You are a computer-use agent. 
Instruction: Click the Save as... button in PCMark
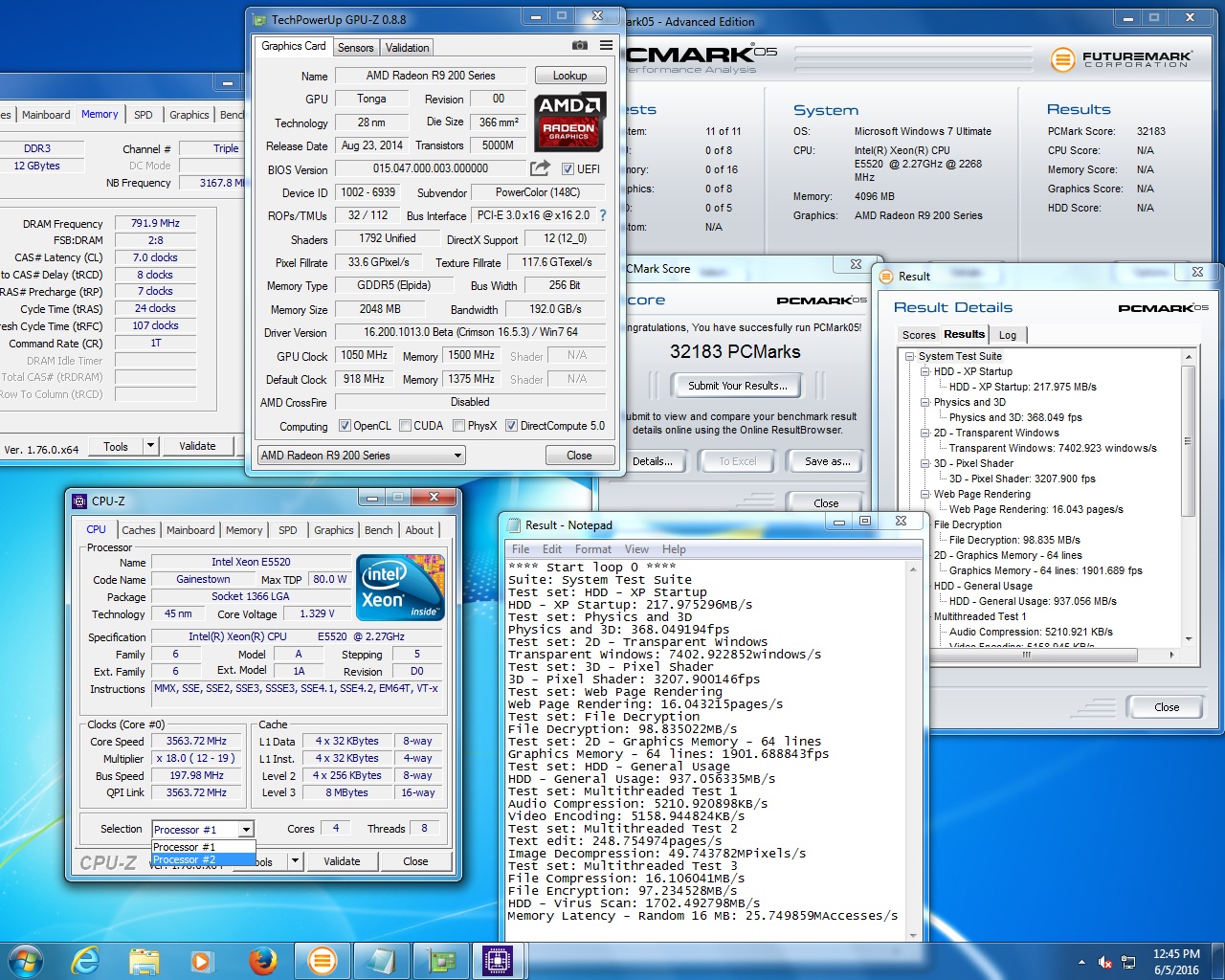point(827,461)
